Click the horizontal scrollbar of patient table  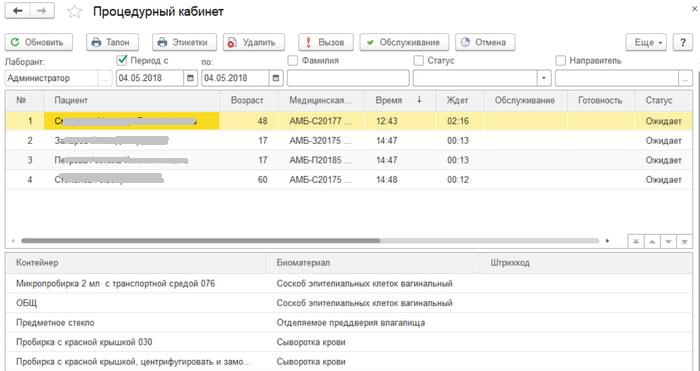310,241
